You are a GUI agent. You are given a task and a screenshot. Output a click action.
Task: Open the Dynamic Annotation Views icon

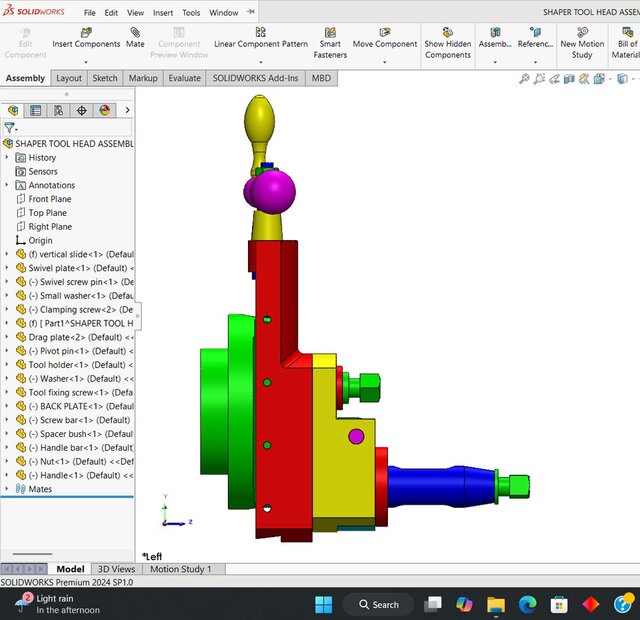click(584, 78)
